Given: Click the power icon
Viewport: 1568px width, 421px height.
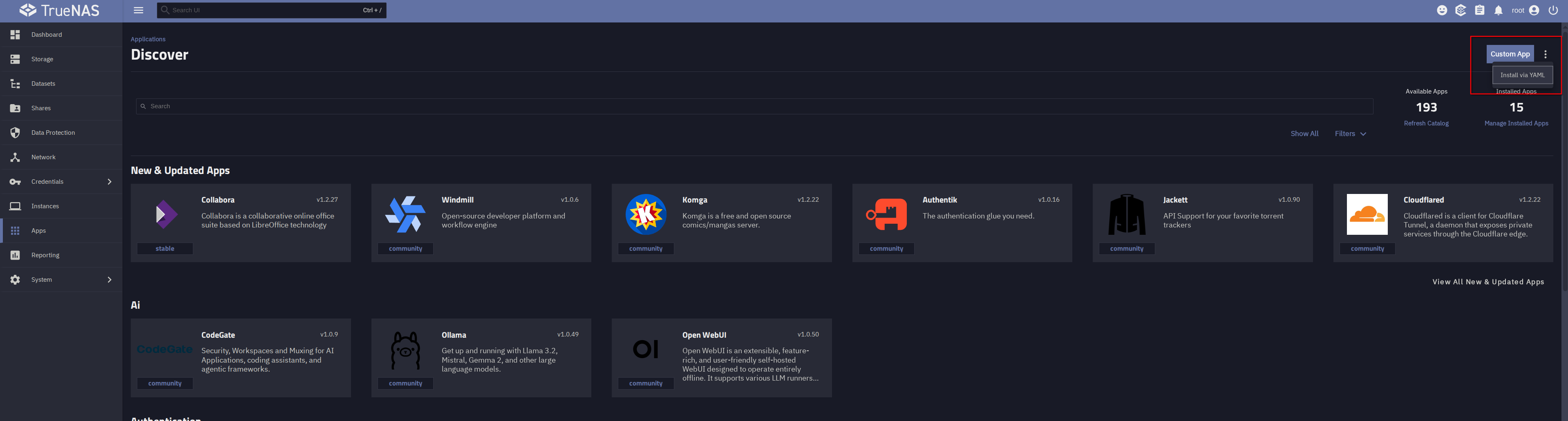Looking at the screenshot, I should (1553, 10).
